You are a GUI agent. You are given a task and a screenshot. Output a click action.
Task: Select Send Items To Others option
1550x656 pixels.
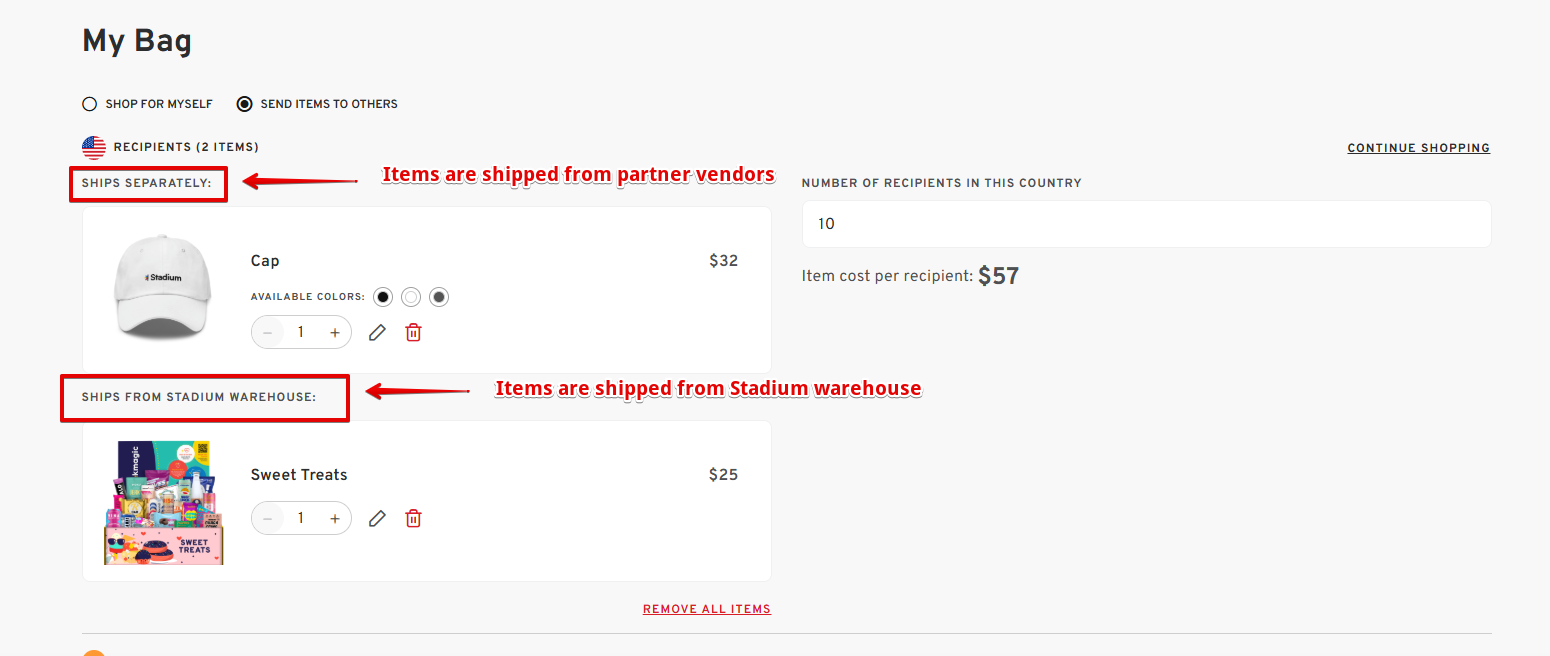317,104
